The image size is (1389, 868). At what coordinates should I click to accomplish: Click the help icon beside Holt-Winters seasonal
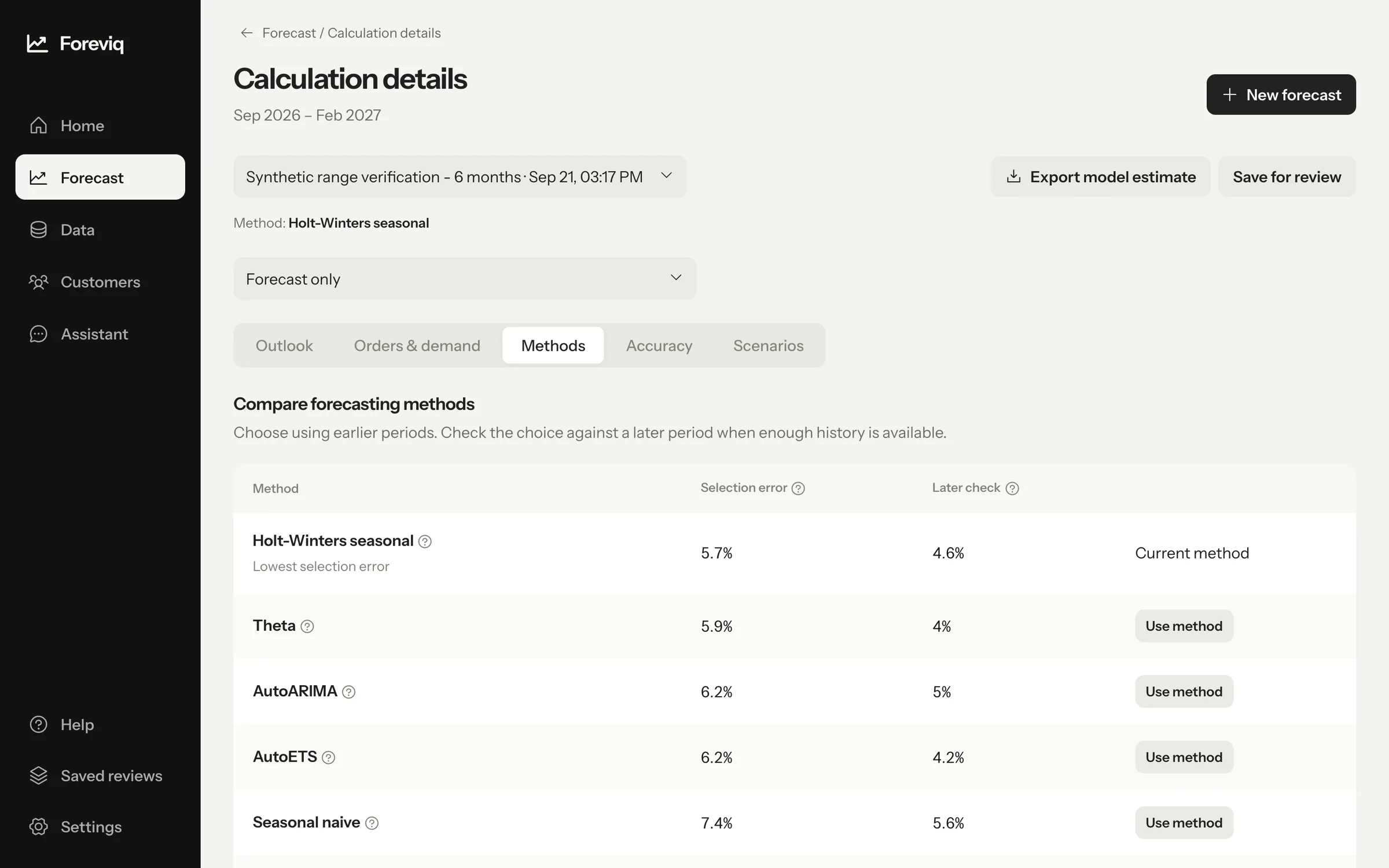tap(425, 541)
